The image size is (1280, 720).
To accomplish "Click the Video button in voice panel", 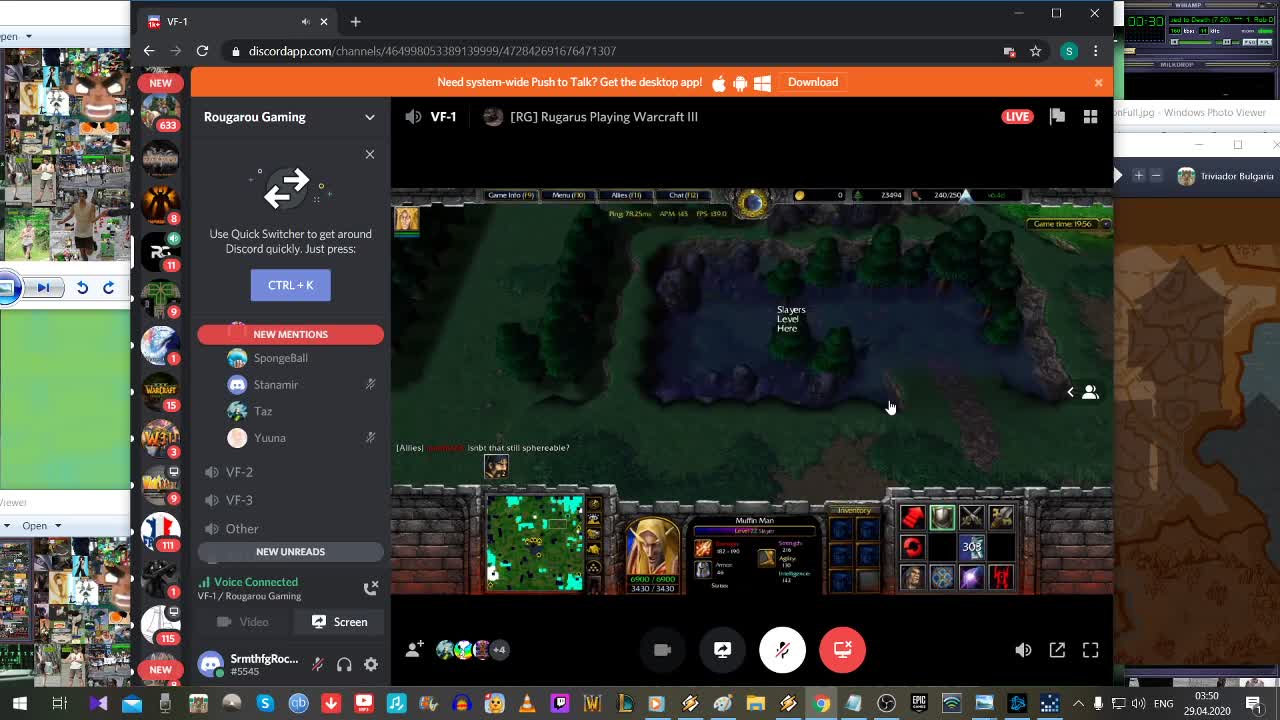I will tap(244, 622).
